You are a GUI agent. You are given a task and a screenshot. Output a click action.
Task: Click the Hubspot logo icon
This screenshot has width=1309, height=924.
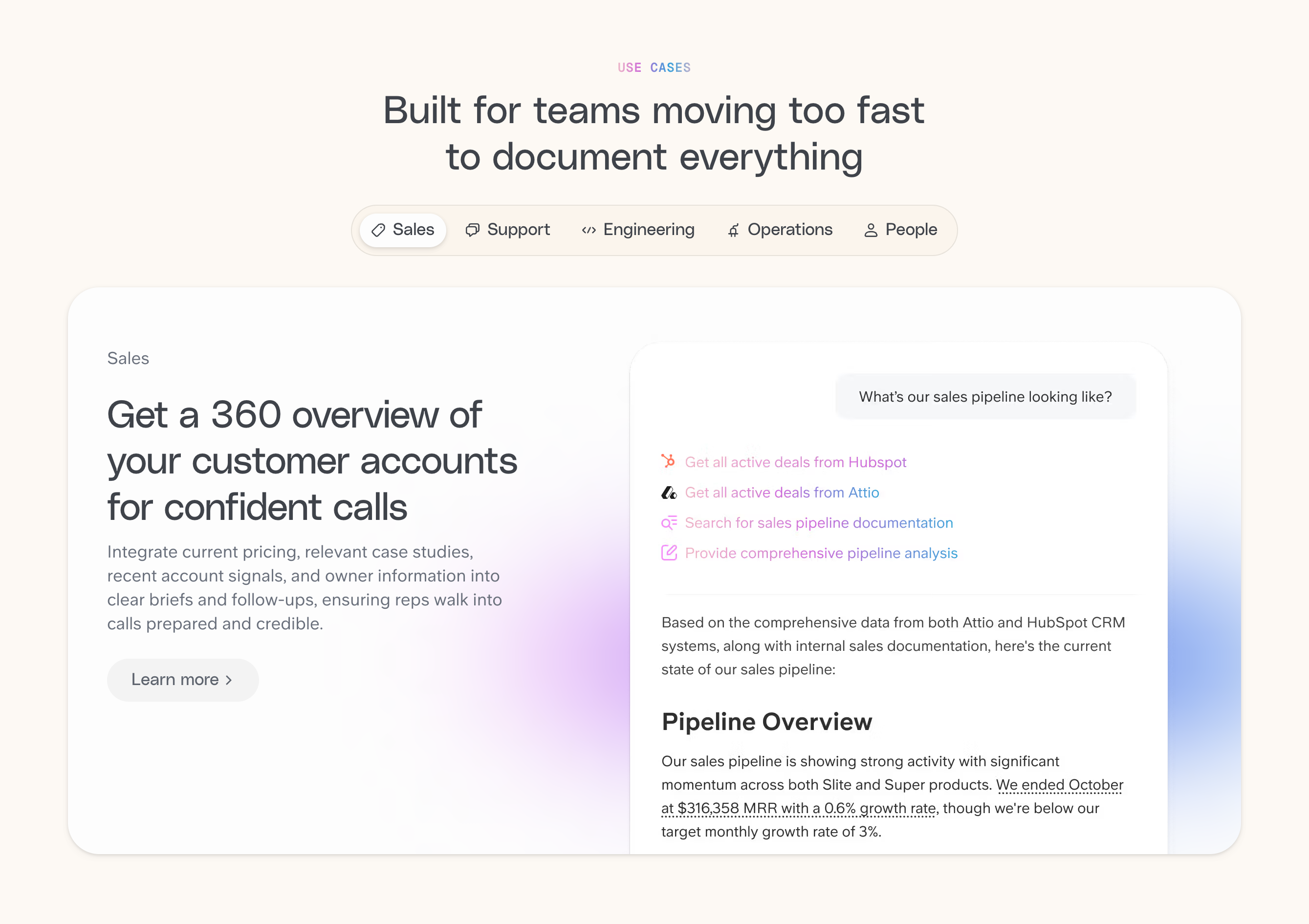[x=668, y=461]
